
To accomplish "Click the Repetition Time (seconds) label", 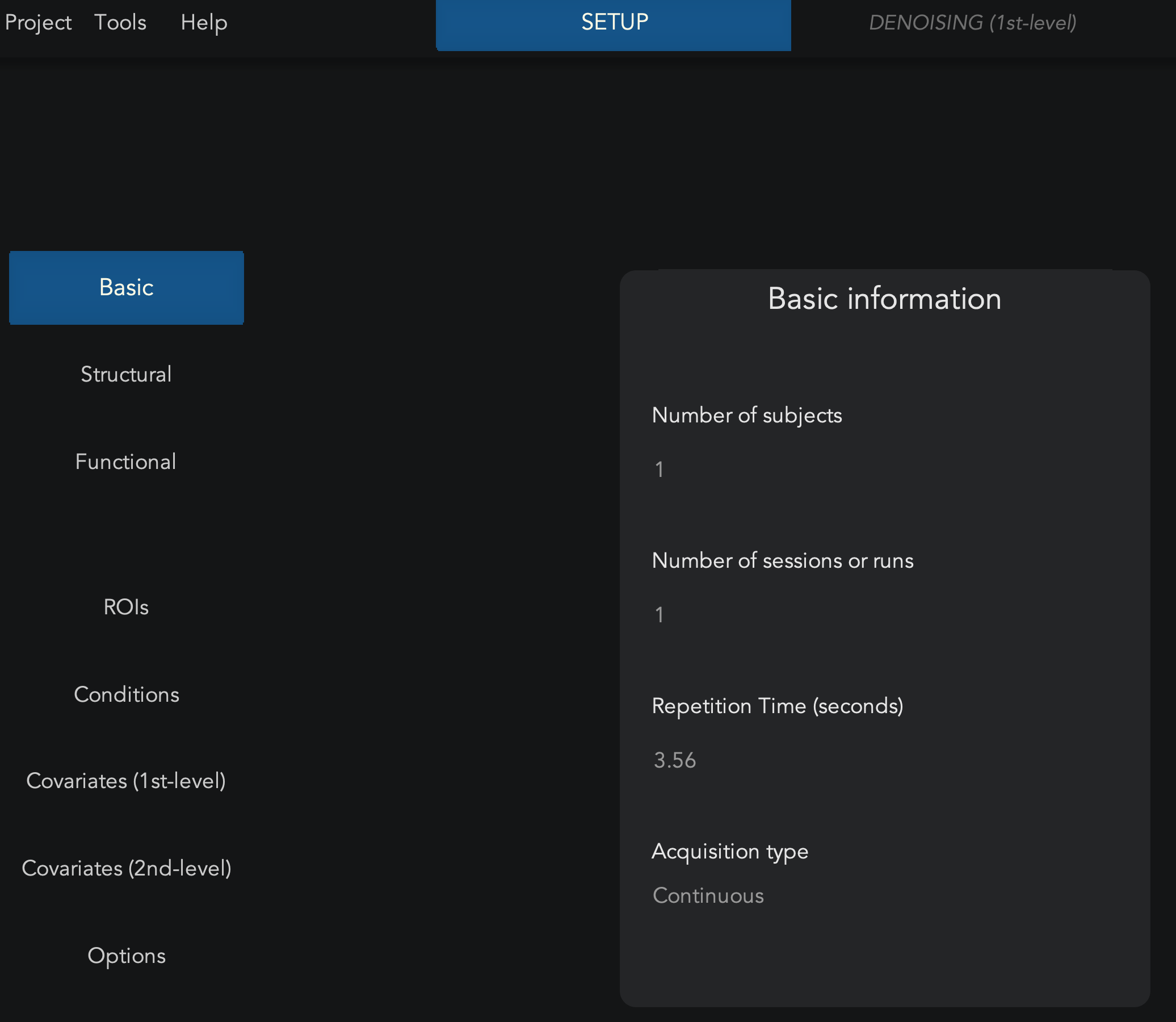I will point(778,706).
